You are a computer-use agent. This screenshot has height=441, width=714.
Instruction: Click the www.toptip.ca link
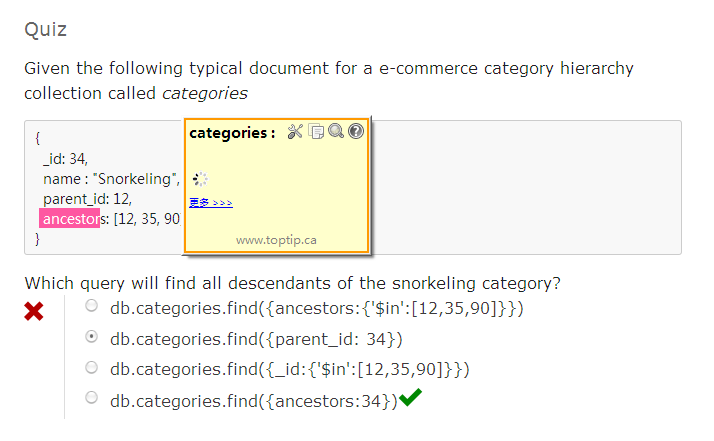click(276, 240)
